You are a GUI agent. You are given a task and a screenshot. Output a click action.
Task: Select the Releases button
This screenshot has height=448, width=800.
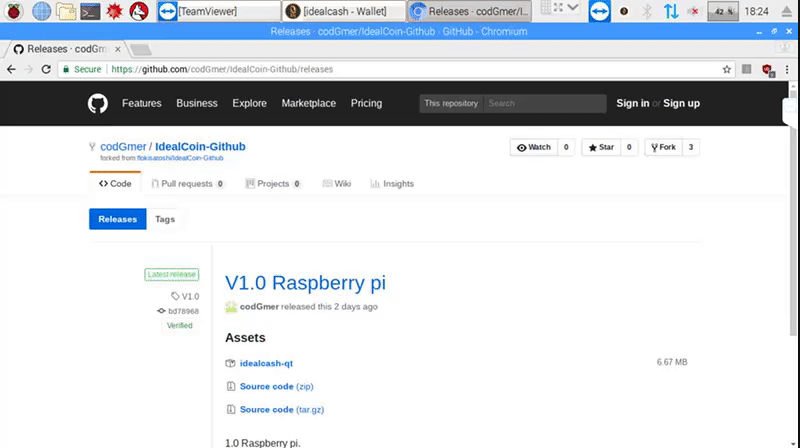coord(117,219)
